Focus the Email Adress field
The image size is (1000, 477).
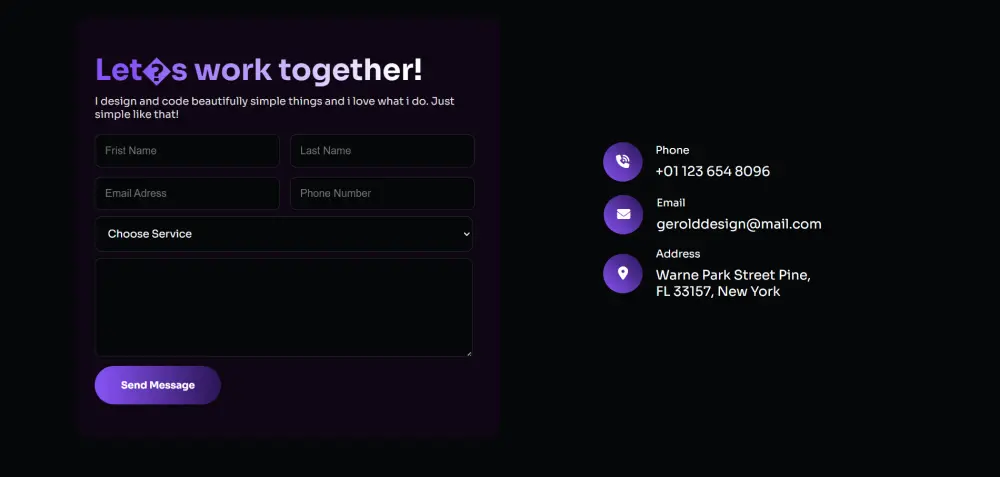pos(187,193)
